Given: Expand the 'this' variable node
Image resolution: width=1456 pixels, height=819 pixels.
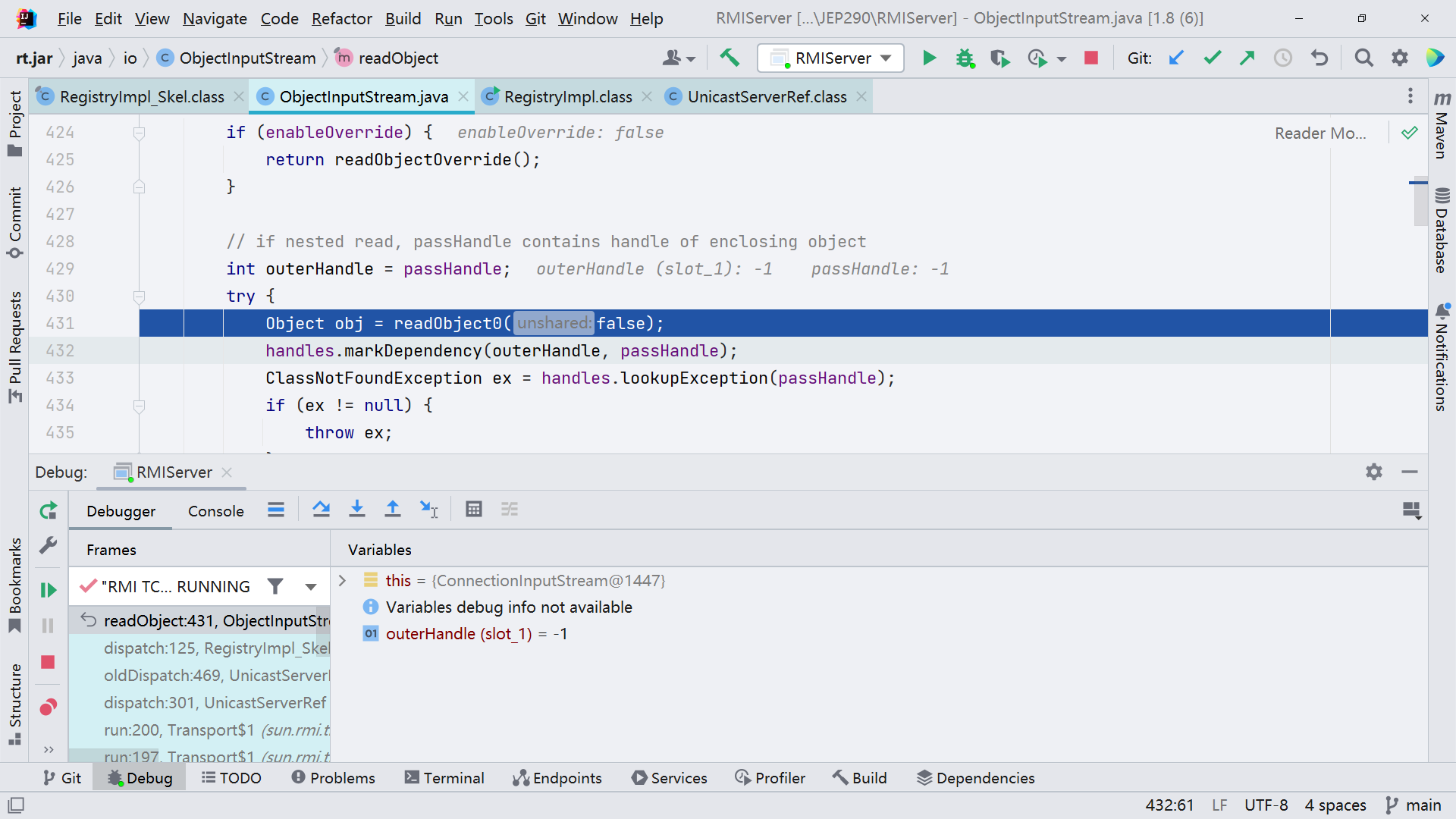Looking at the screenshot, I should [342, 581].
